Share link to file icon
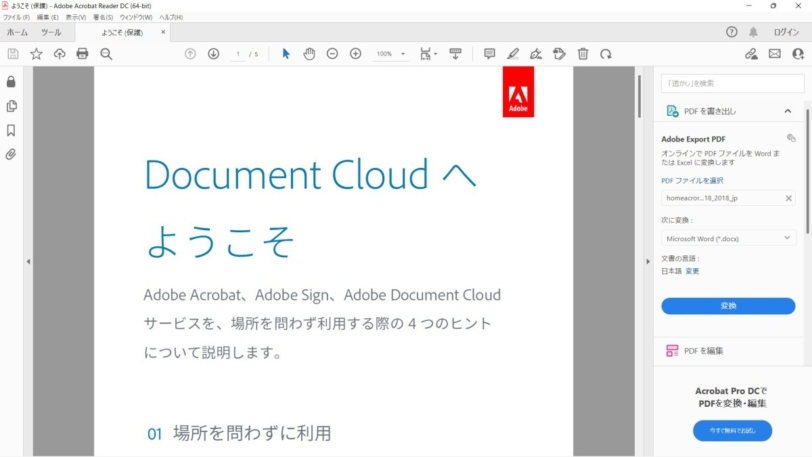This screenshot has height=457, width=812. point(751,54)
